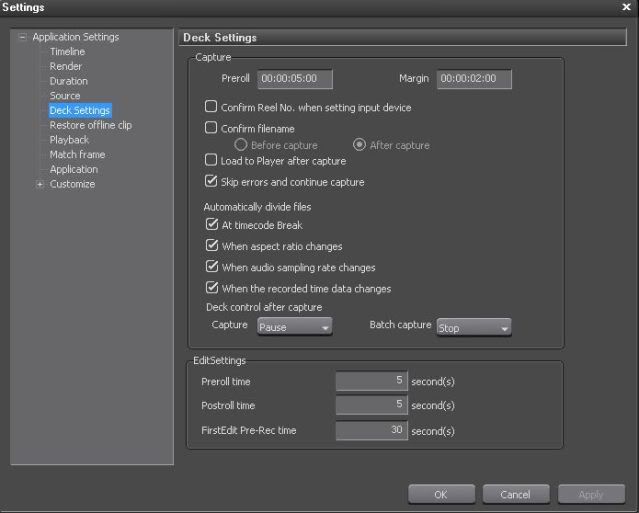Select Application item under Application Settings
Viewport: 639px width, 513px height.
coord(74,169)
